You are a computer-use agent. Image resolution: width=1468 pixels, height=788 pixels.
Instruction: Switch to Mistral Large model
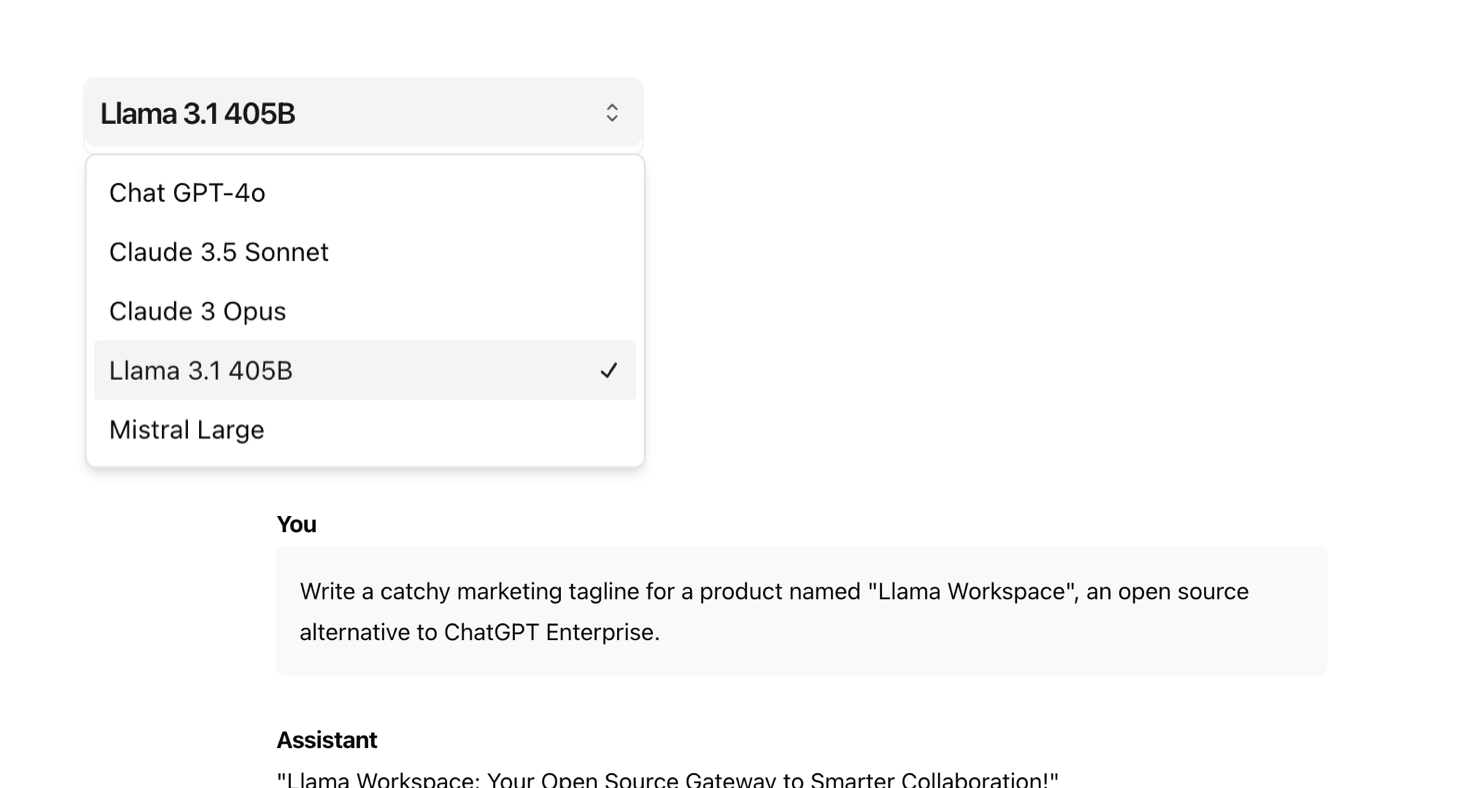(365, 429)
